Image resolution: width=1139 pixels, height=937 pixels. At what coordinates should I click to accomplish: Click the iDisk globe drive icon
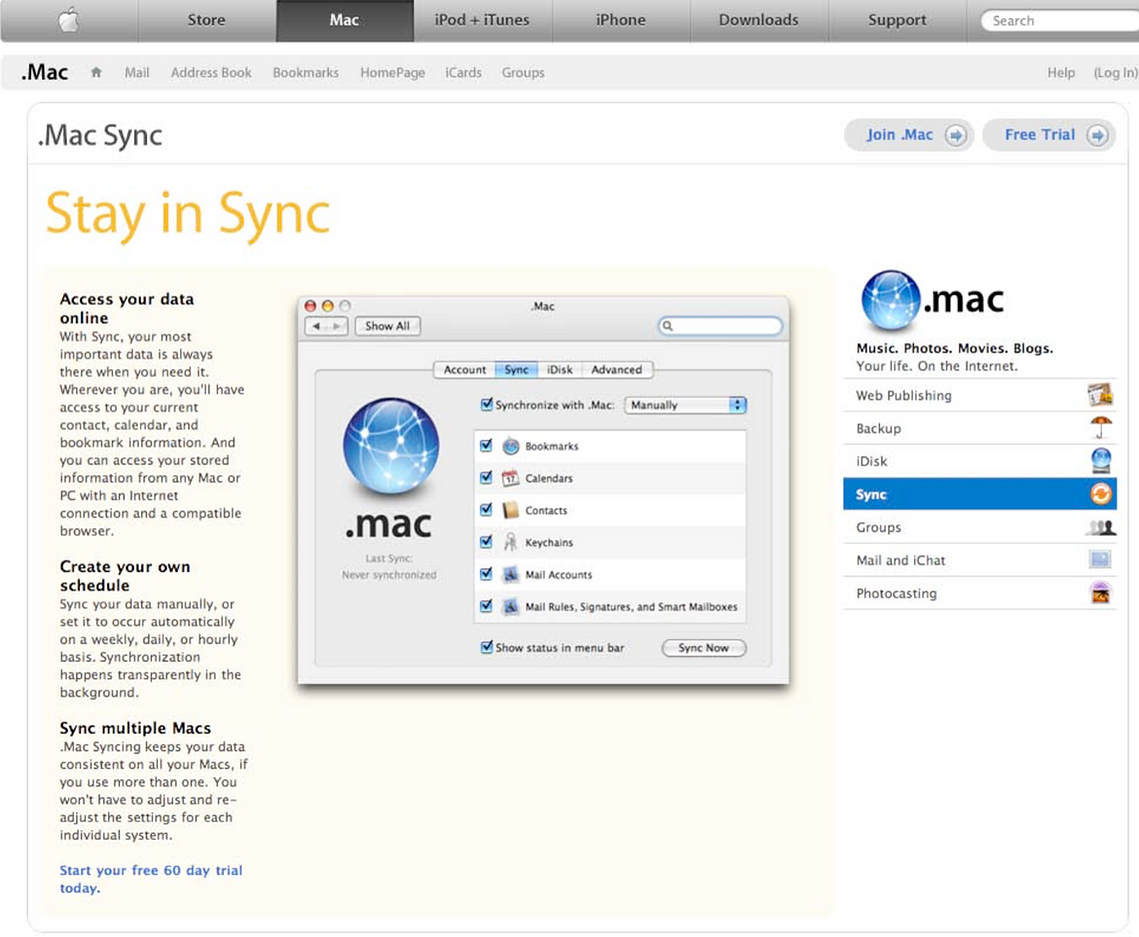[1101, 461]
